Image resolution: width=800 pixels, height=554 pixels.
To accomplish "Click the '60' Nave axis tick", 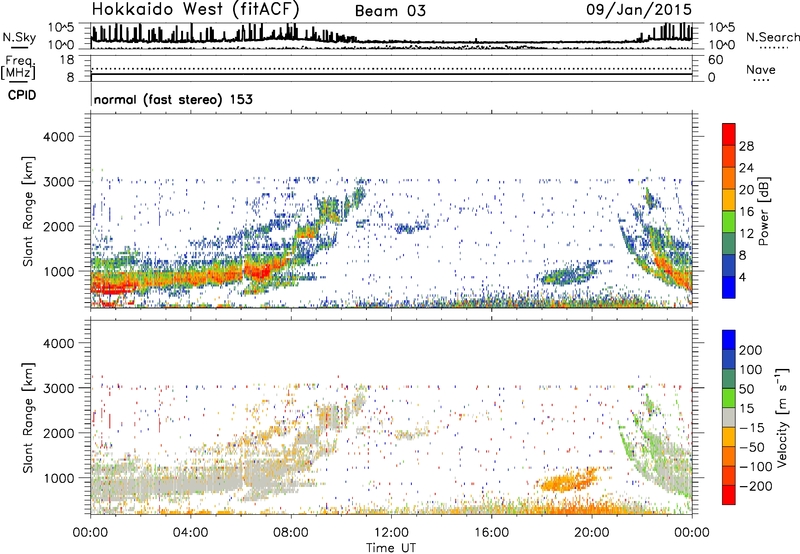I will (715, 60).
